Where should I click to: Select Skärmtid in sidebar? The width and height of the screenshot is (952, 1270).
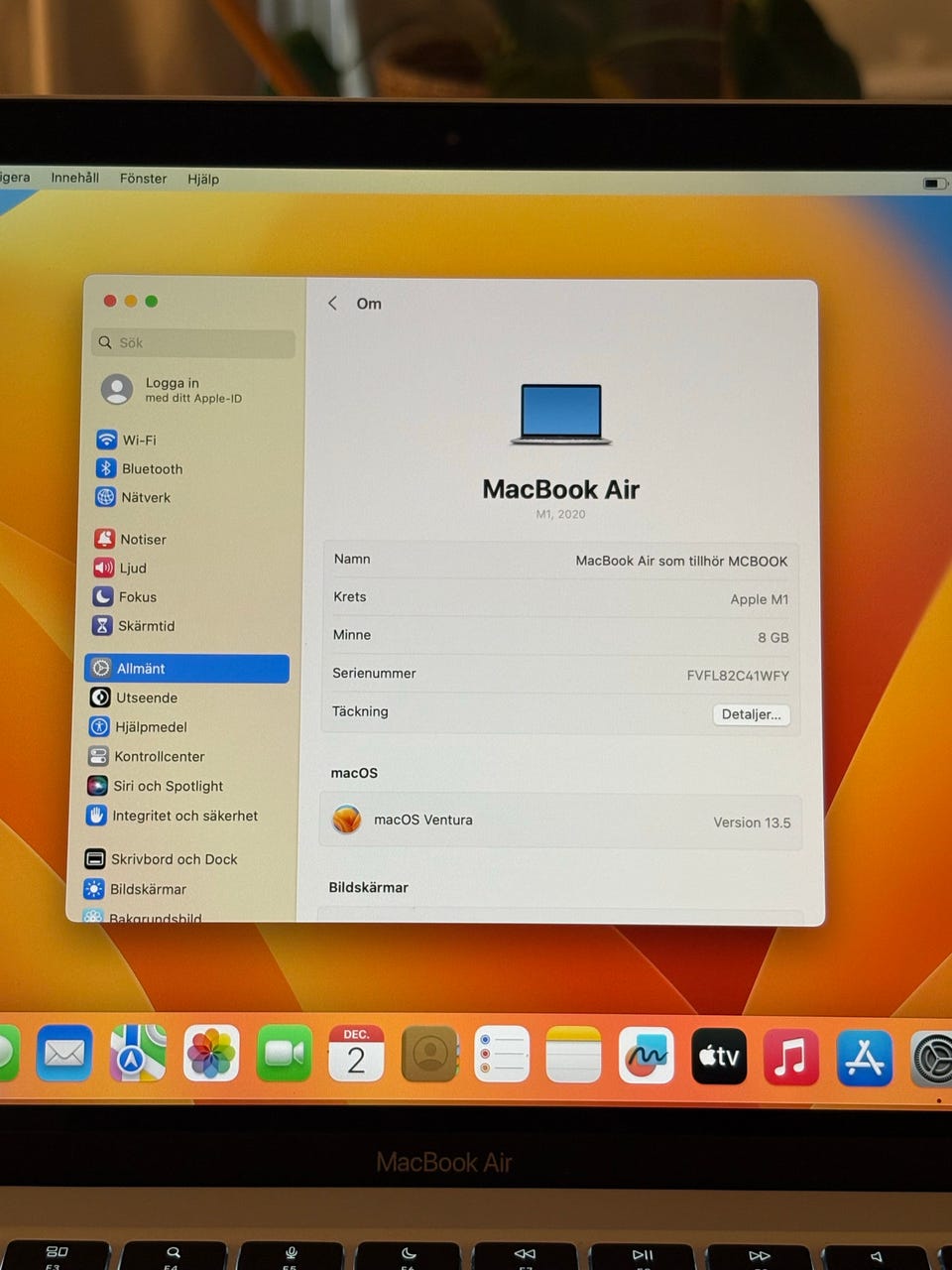(145, 626)
